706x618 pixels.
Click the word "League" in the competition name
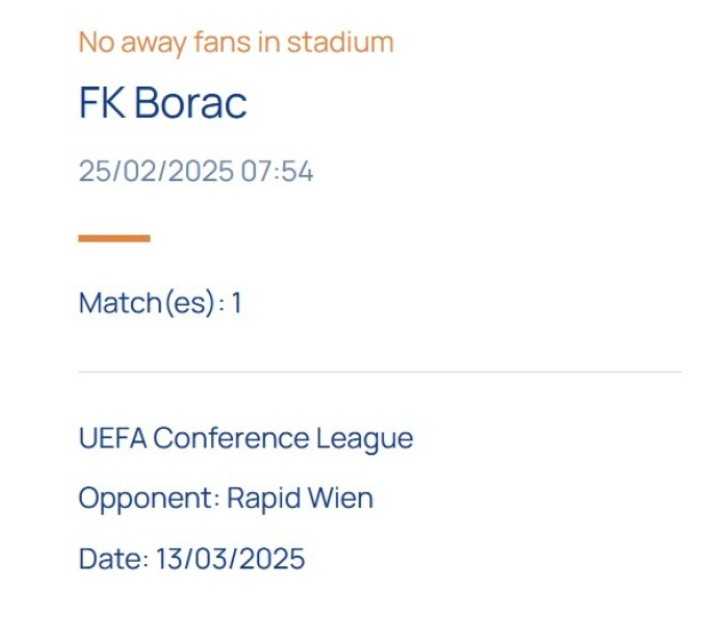click(x=364, y=439)
